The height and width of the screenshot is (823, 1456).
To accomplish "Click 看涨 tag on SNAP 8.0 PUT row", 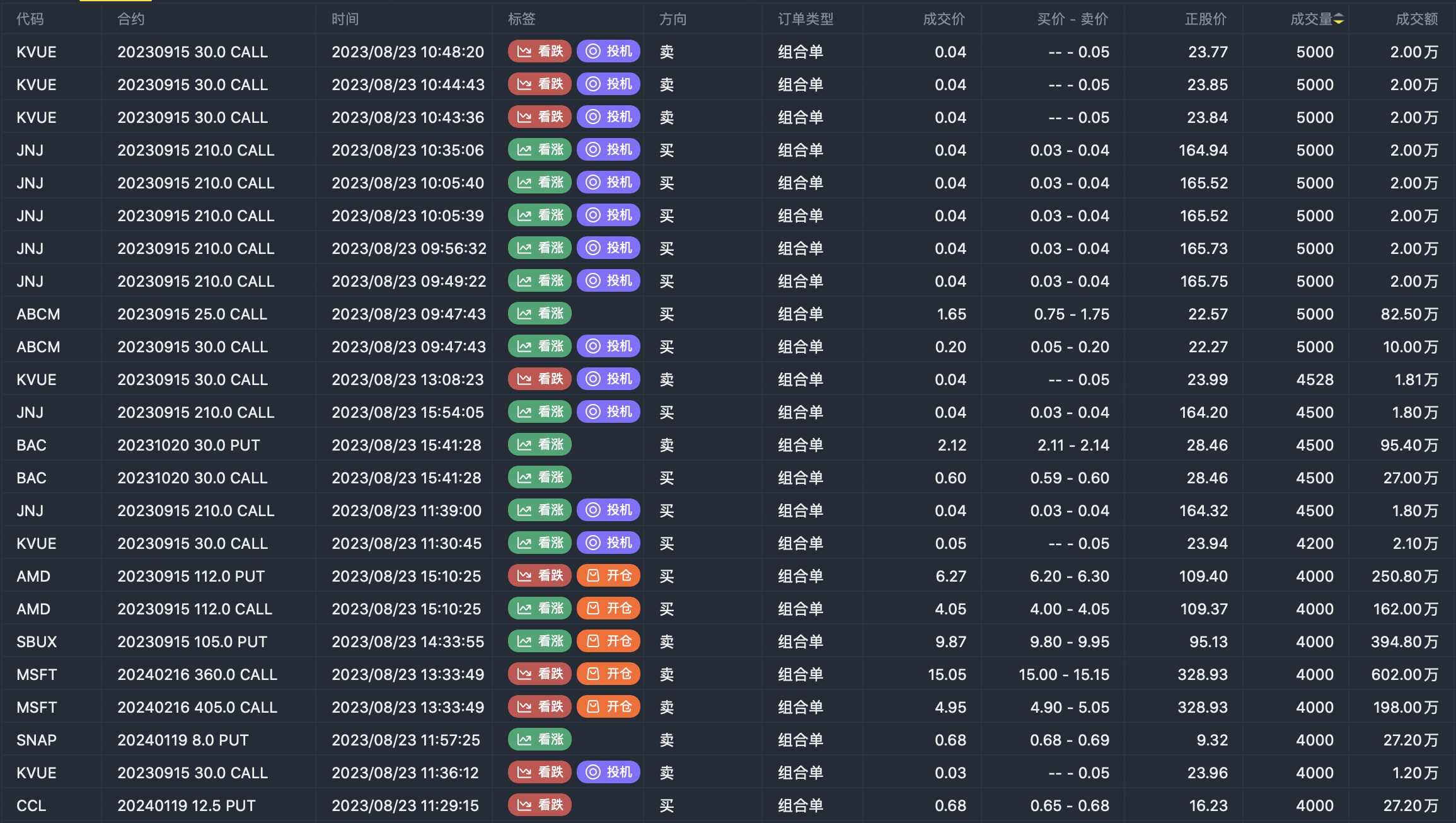I will [x=540, y=740].
